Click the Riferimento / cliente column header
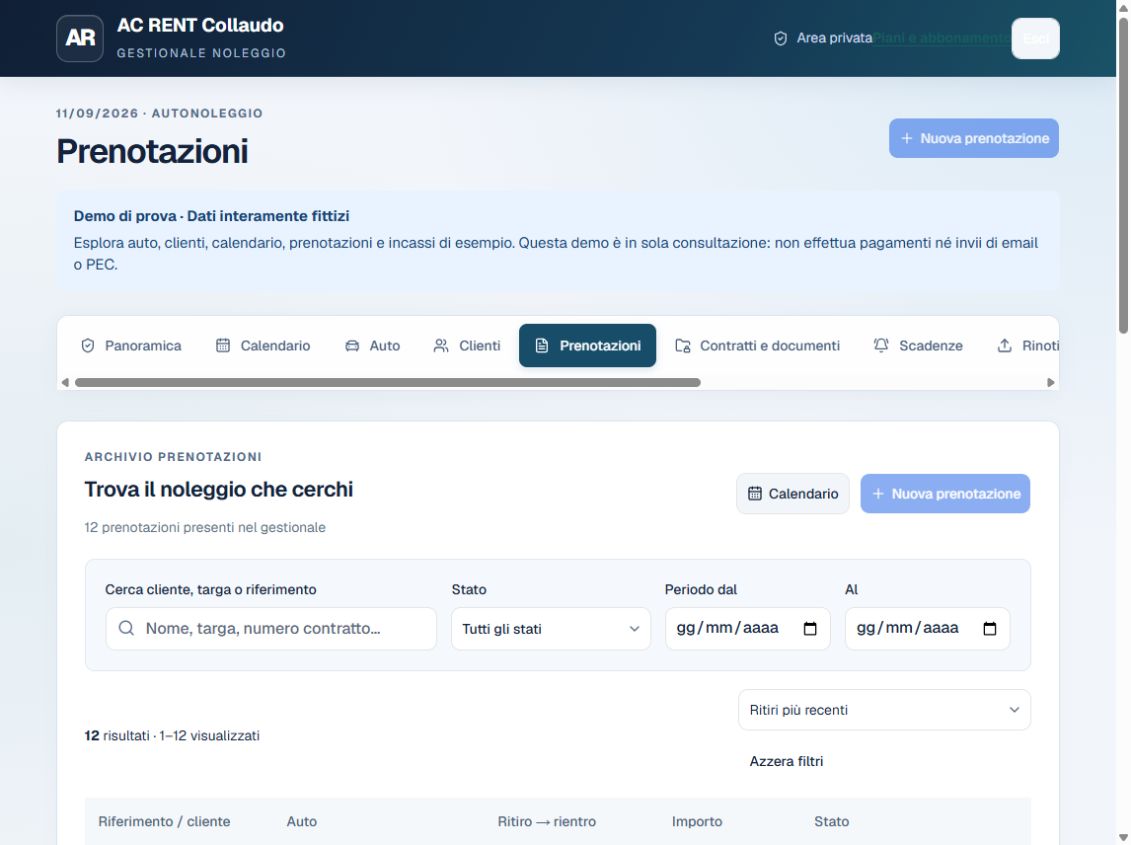Image resolution: width=1131 pixels, height=845 pixels. [x=164, y=821]
